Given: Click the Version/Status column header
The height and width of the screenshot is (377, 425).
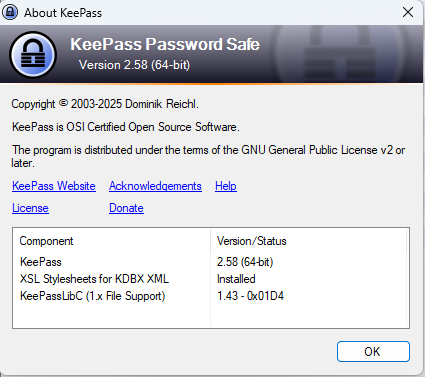Looking at the screenshot, I should coord(309,241).
